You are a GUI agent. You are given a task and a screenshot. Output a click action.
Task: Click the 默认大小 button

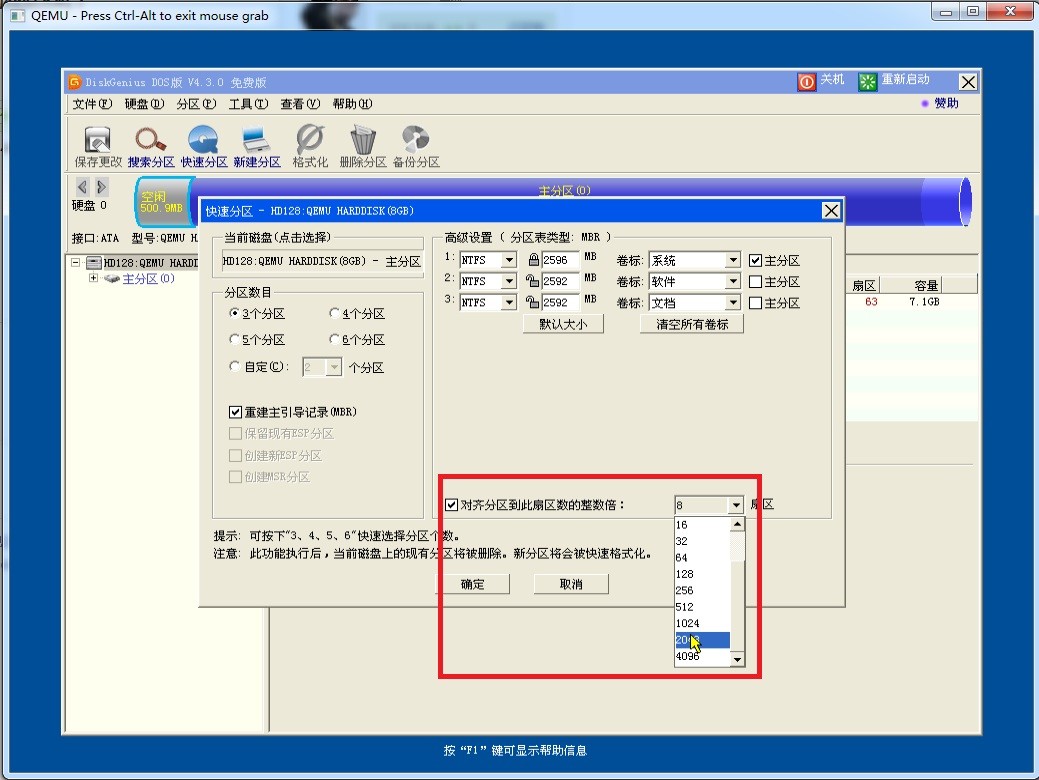[x=563, y=324]
